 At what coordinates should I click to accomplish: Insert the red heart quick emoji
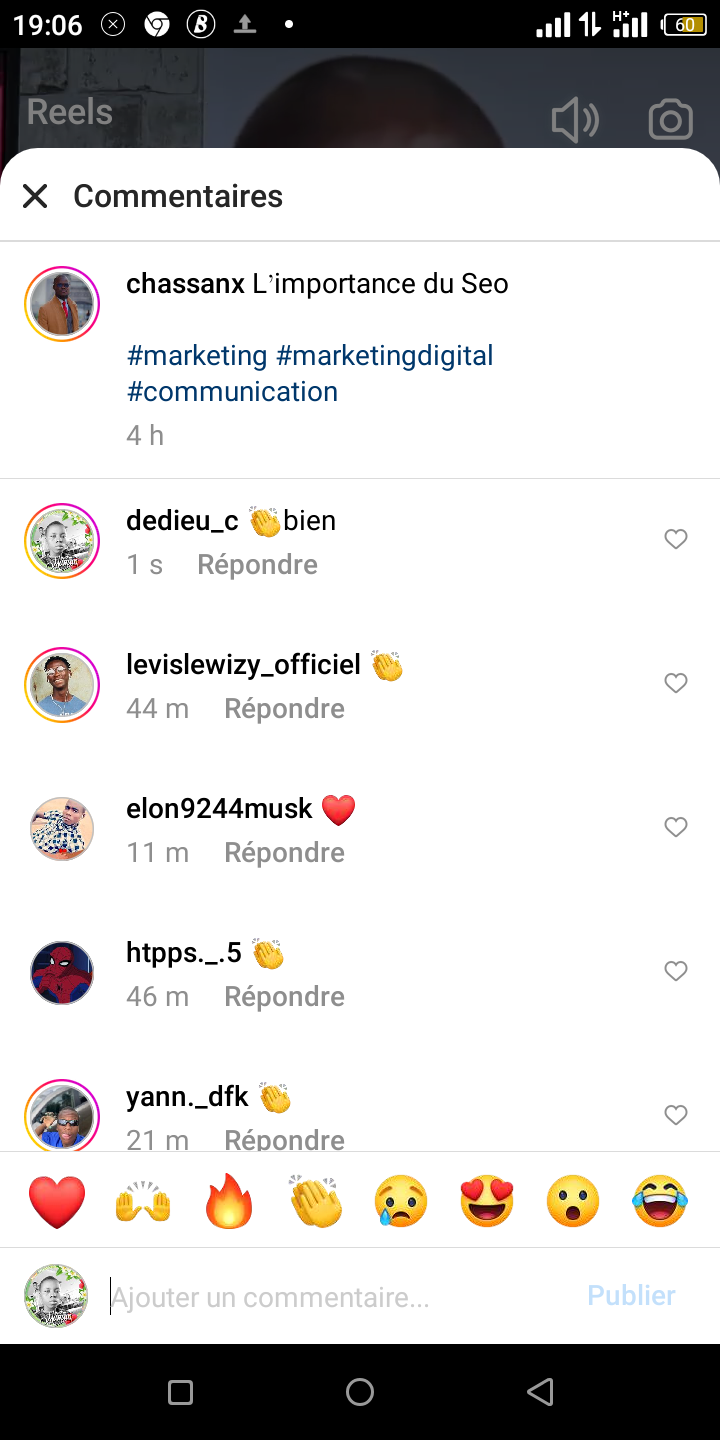click(x=57, y=1201)
